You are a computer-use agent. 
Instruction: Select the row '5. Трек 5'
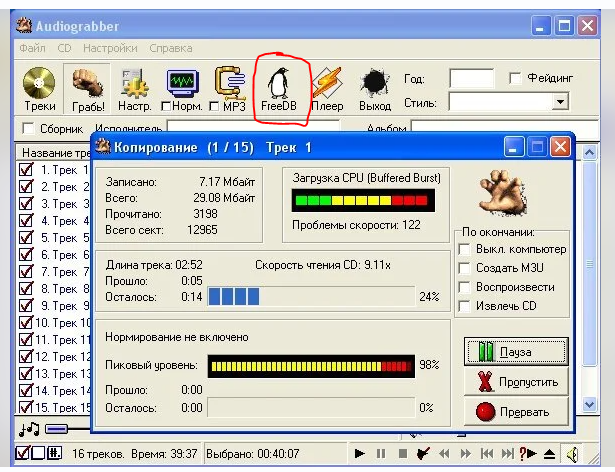(x=54, y=238)
